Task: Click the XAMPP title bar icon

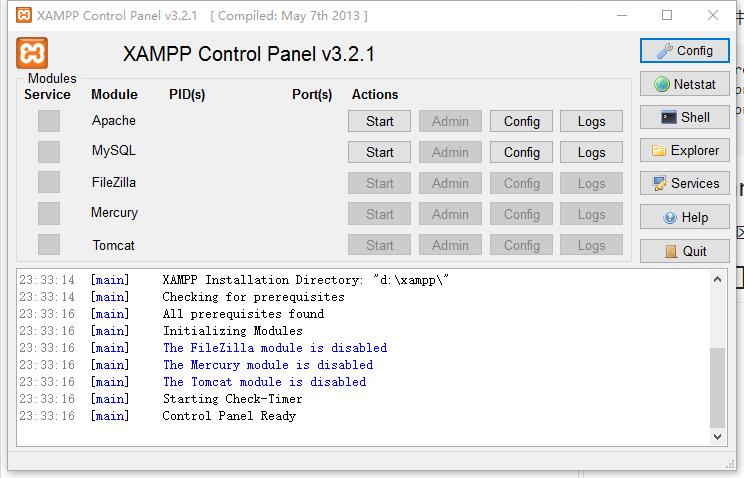Action: click(24, 15)
